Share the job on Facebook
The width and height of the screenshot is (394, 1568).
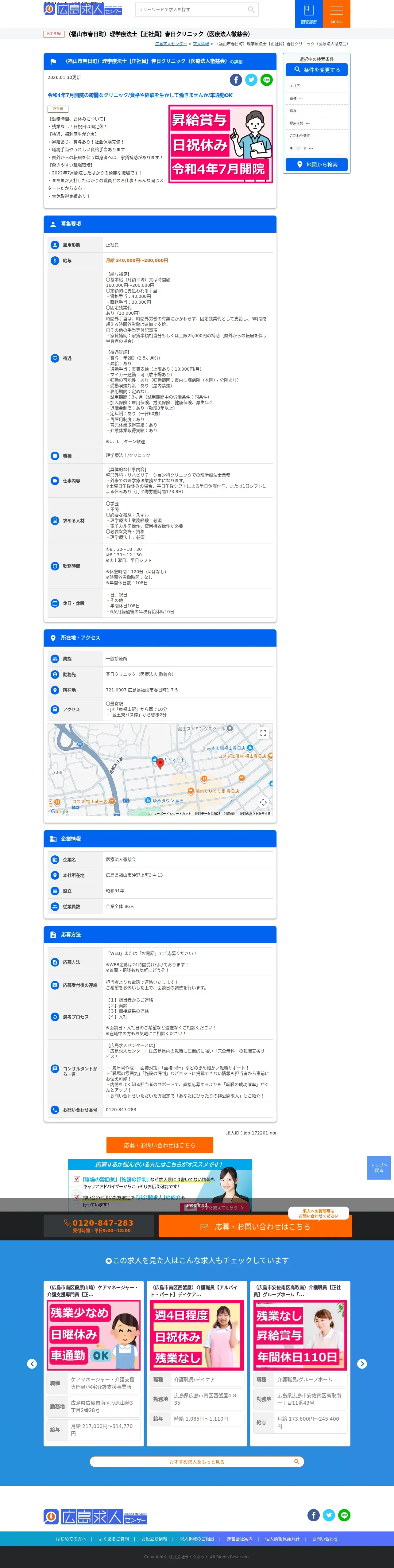(x=236, y=80)
